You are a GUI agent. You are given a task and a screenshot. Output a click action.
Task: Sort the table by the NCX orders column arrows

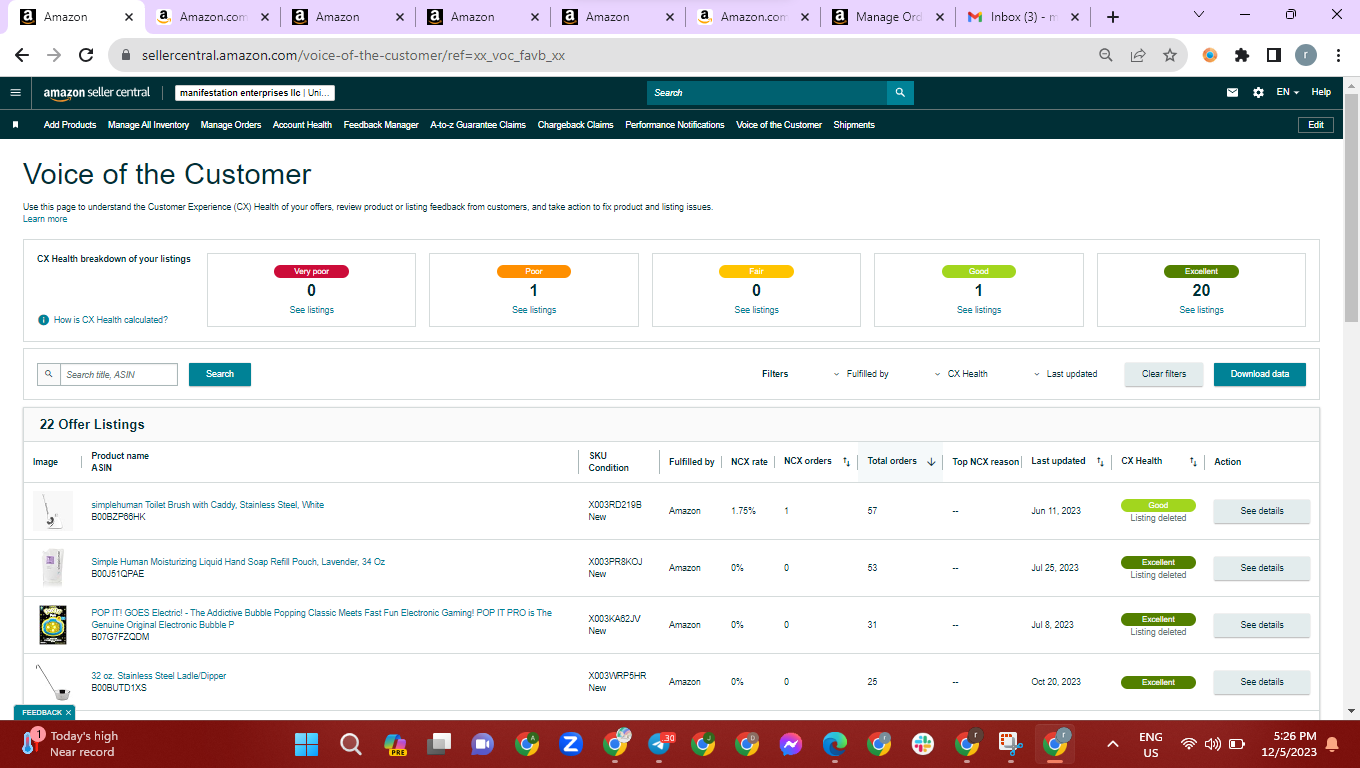[846, 462]
